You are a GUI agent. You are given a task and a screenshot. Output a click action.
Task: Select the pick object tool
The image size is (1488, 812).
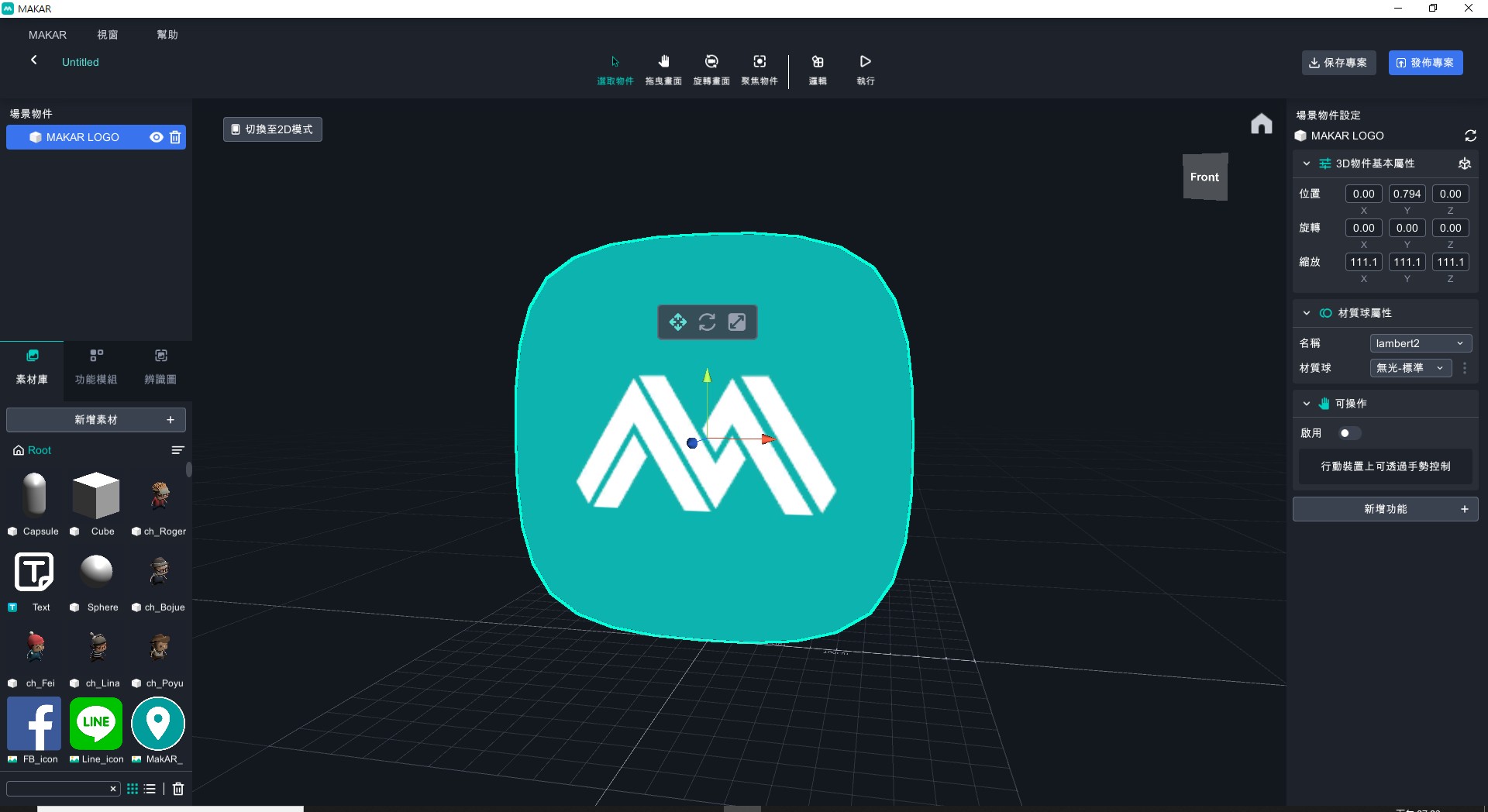615,69
